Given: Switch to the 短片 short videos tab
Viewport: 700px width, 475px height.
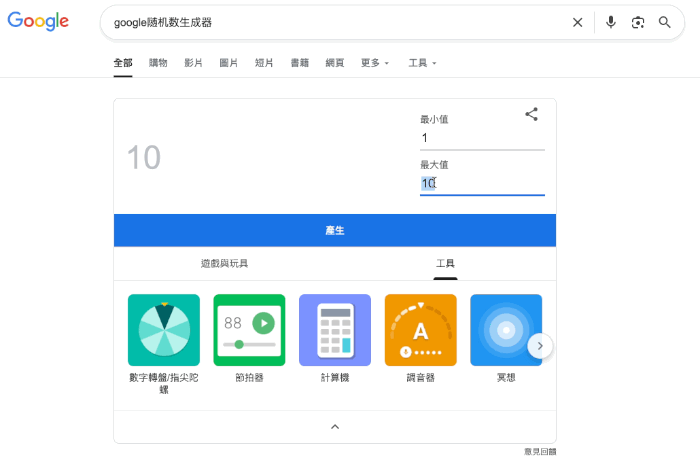Looking at the screenshot, I should tap(264, 63).
